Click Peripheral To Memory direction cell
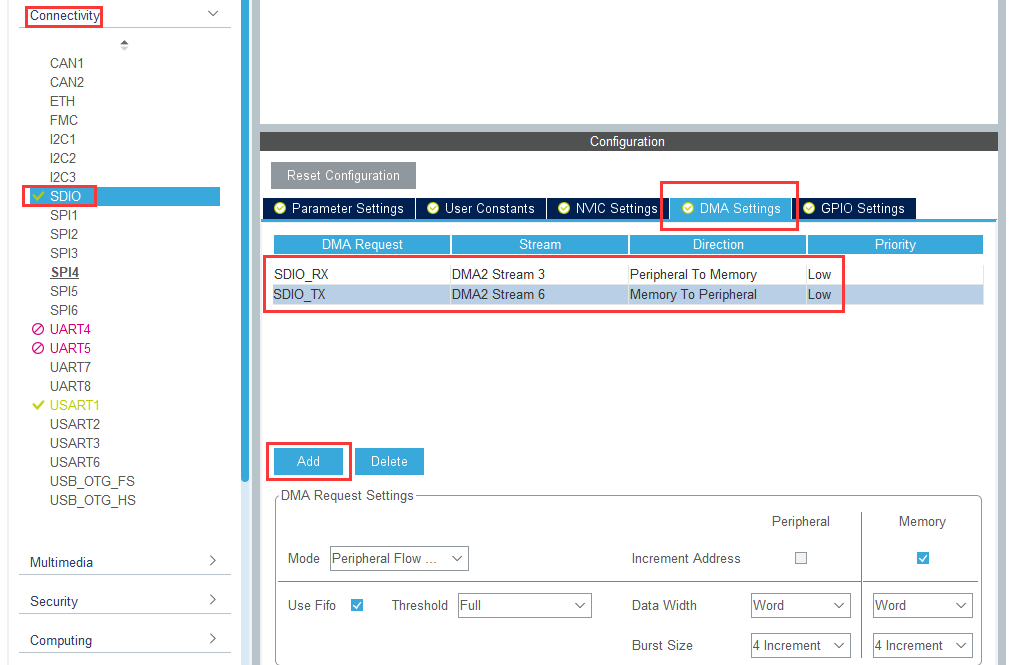1009x665 pixels. tap(717, 274)
